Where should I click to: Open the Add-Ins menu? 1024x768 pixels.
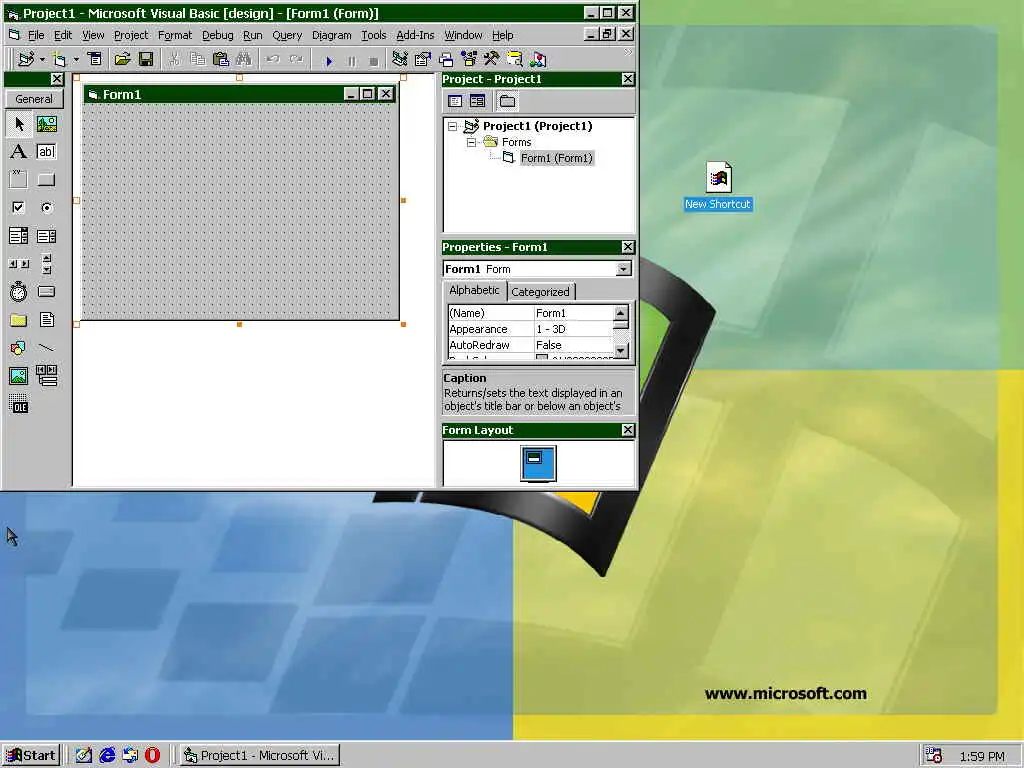415,35
